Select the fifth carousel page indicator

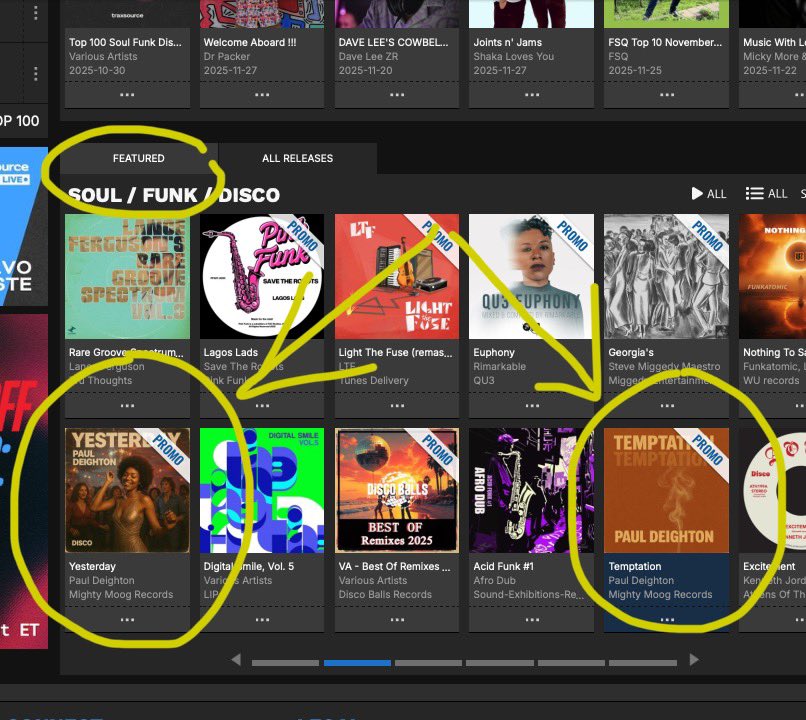pyautogui.click(x=571, y=663)
